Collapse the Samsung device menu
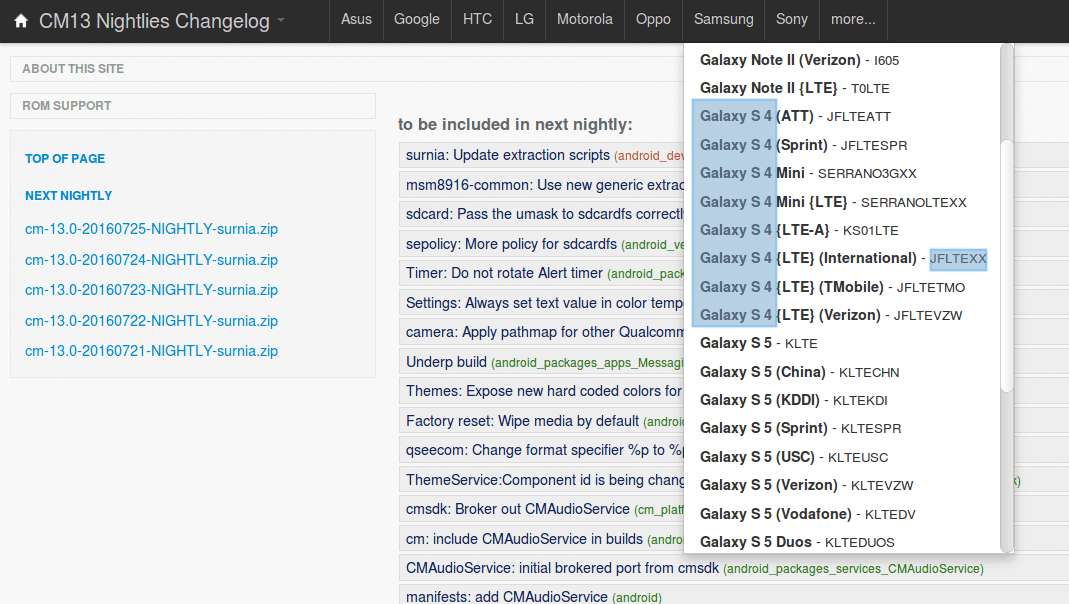Screen dimensions: 1069x604 723,20
